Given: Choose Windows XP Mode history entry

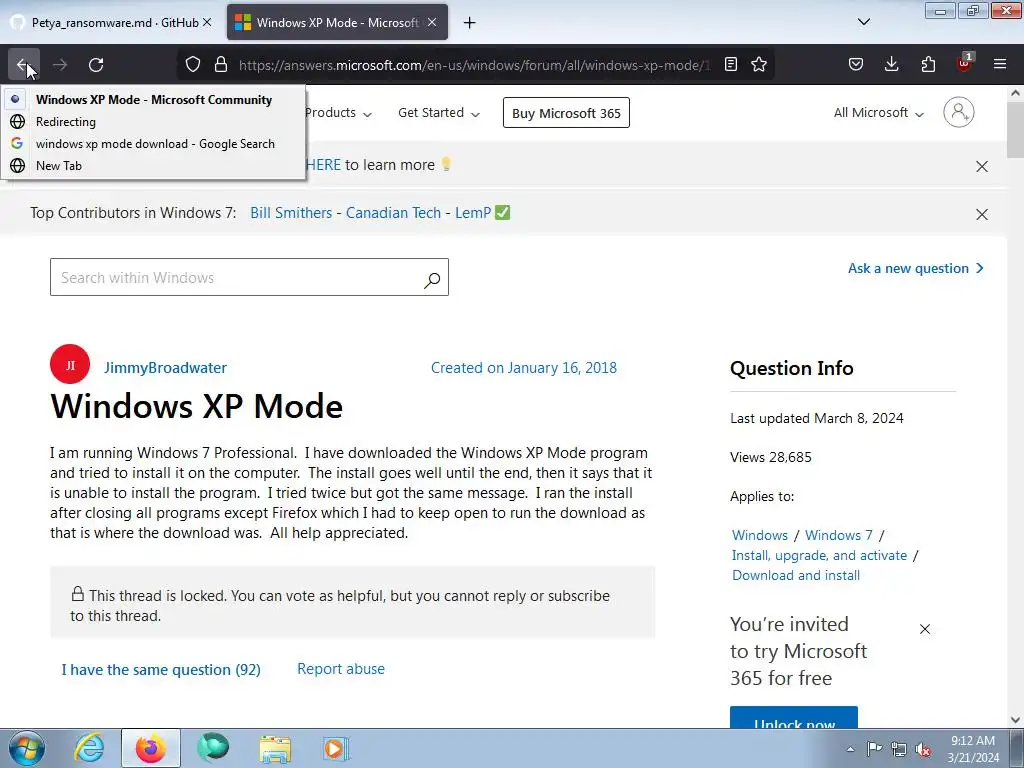Looking at the screenshot, I should [x=153, y=100].
